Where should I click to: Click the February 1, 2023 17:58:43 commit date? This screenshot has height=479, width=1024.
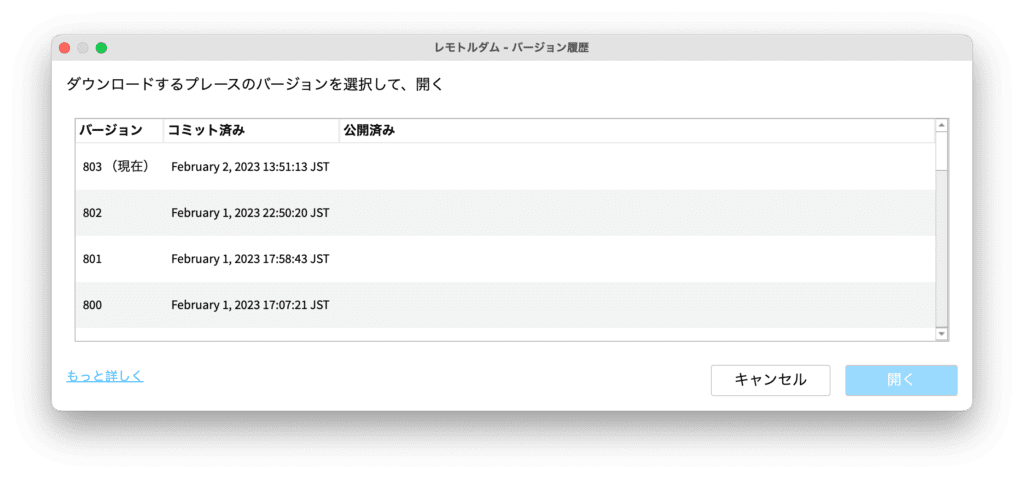point(250,259)
